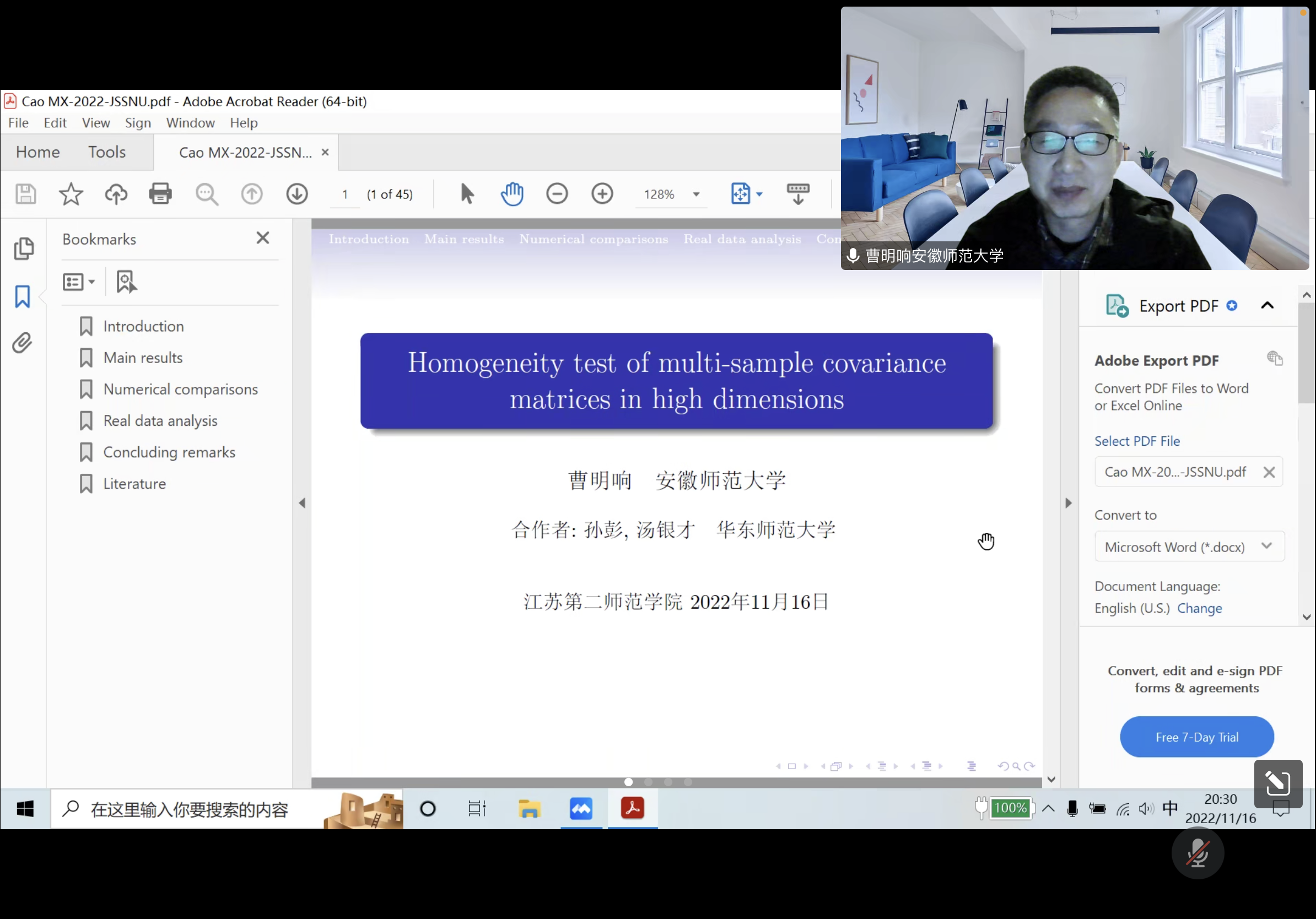Image resolution: width=1316 pixels, height=919 pixels.
Task: Toggle the Bookmarks panel button
Action: (x=23, y=296)
